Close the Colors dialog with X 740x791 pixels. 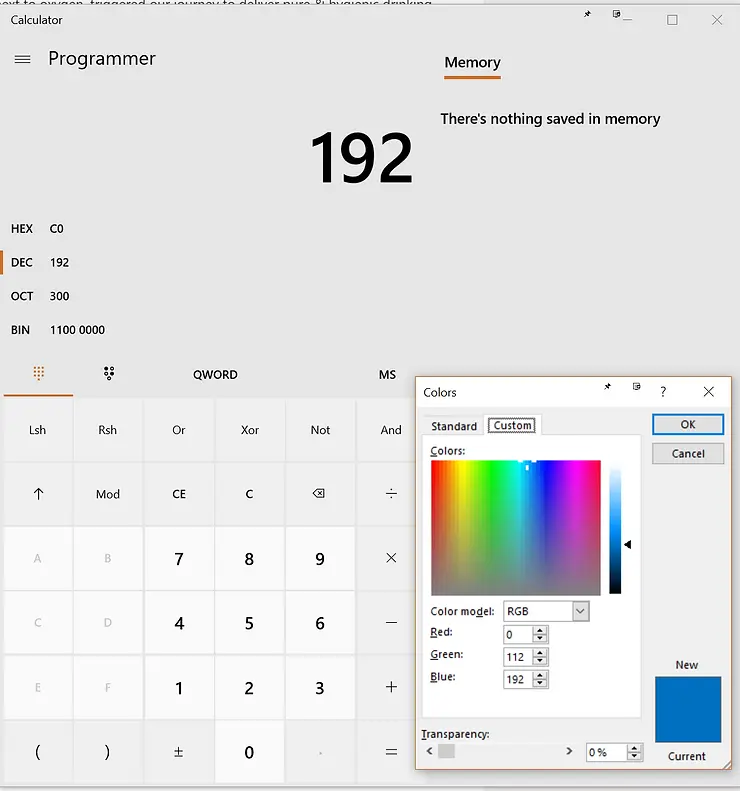click(708, 391)
